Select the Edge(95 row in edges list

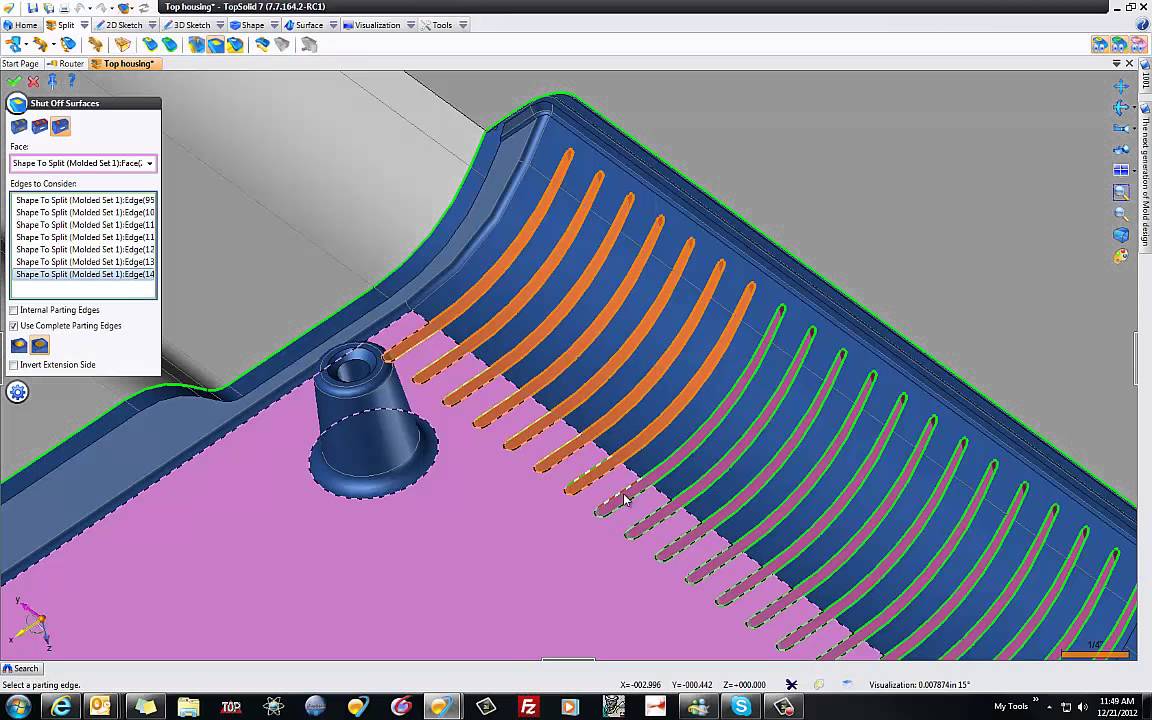click(x=83, y=201)
